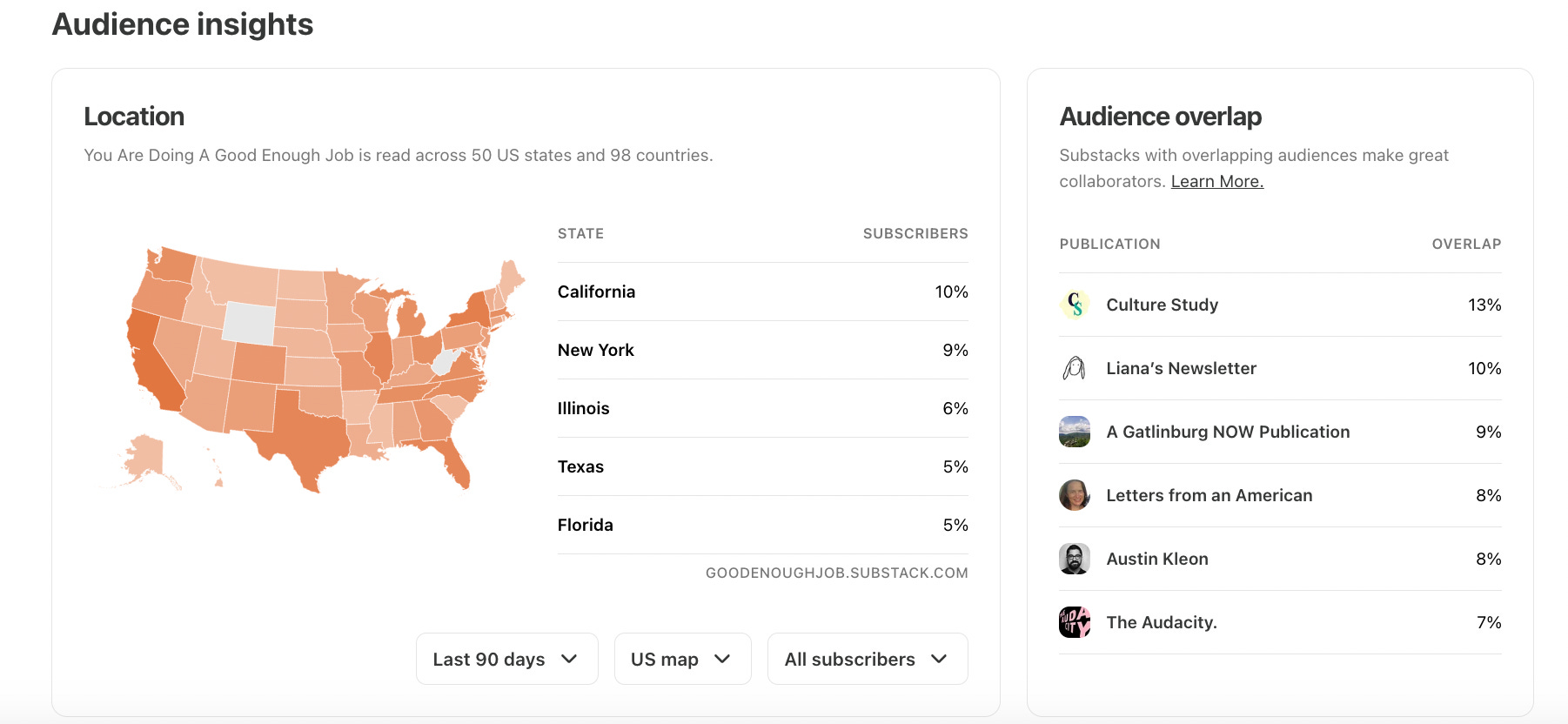Image resolution: width=1568 pixels, height=724 pixels.
Task: Select the Florida state row
Action: click(762, 525)
